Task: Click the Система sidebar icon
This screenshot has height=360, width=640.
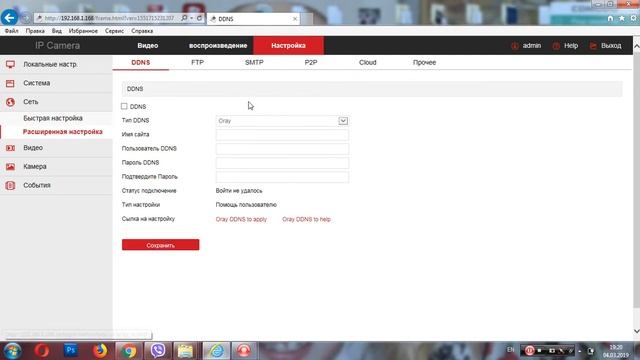Action: point(10,83)
